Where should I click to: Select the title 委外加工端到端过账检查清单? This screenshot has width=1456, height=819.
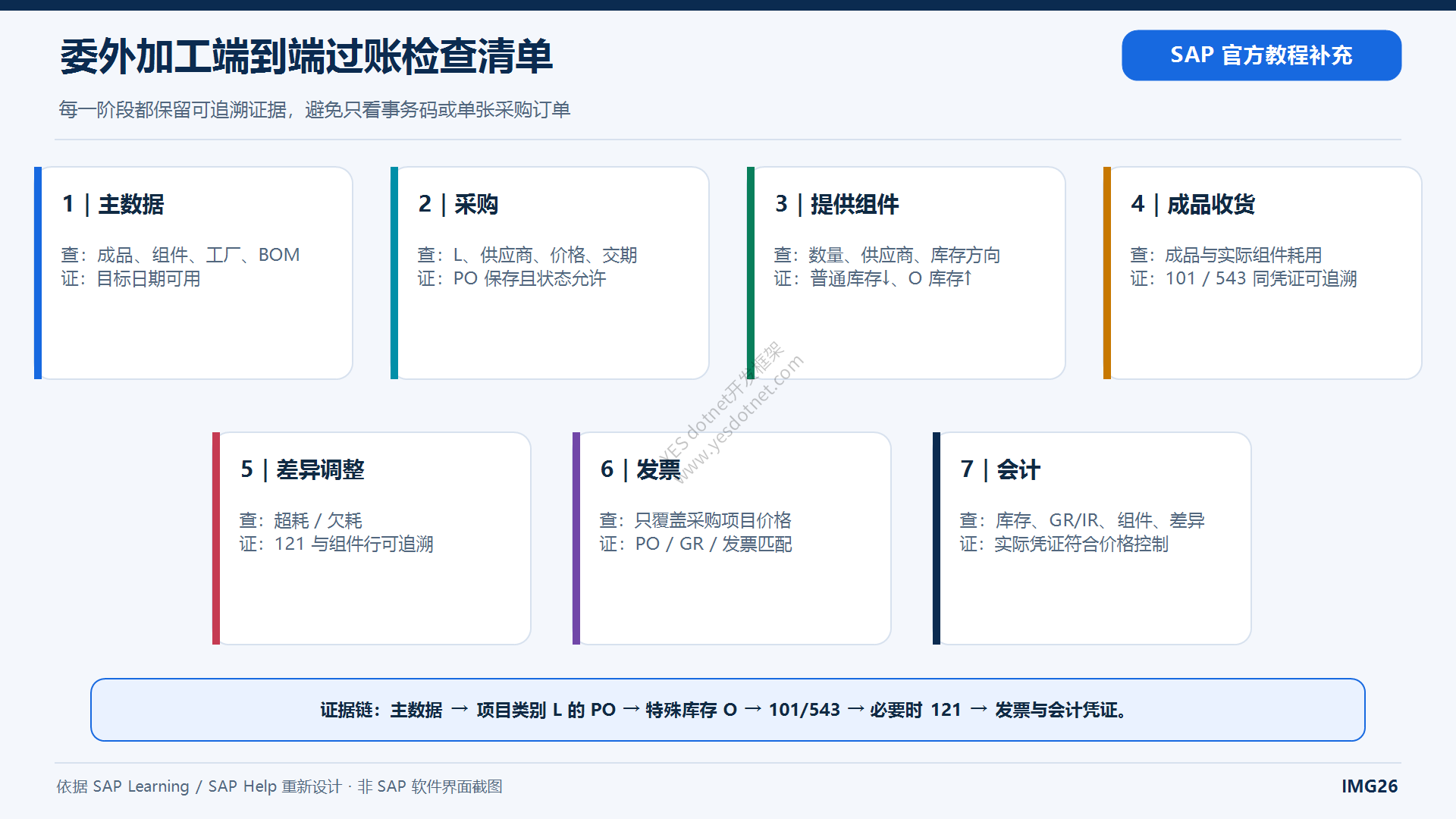(306, 57)
